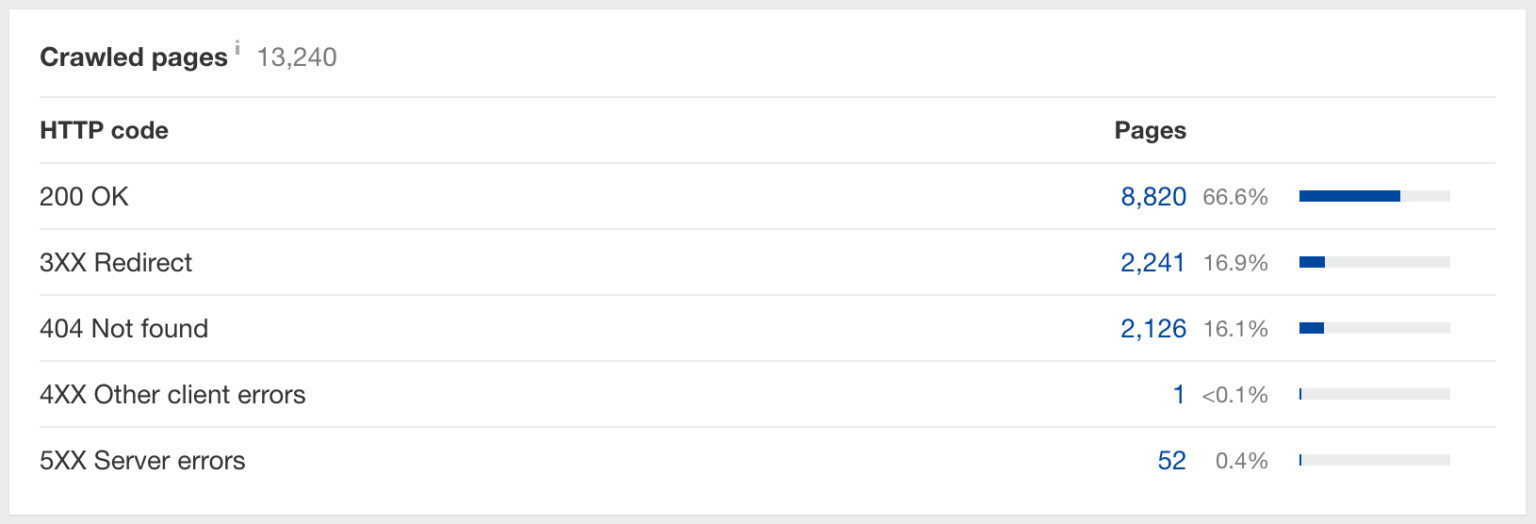Viewport: 1536px width, 524px height.
Task: Click the 3XX Redirect progress bar
Action: [1374, 263]
